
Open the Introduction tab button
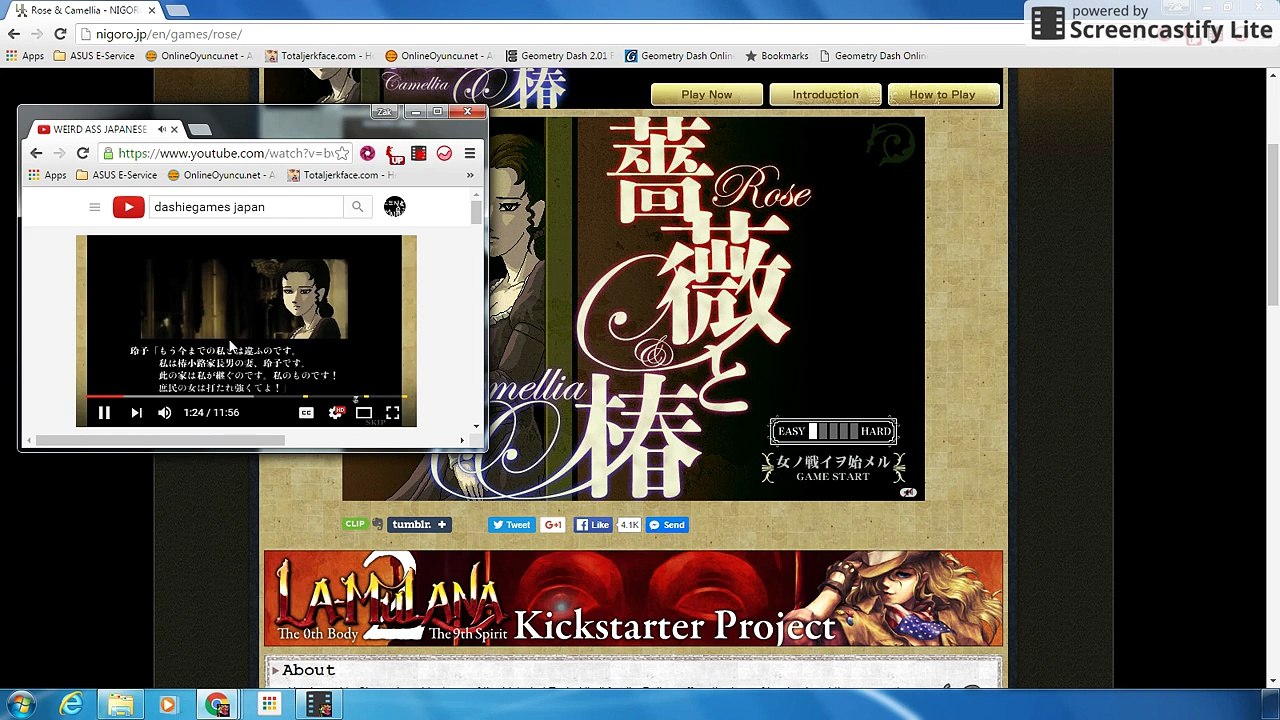point(825,95)
